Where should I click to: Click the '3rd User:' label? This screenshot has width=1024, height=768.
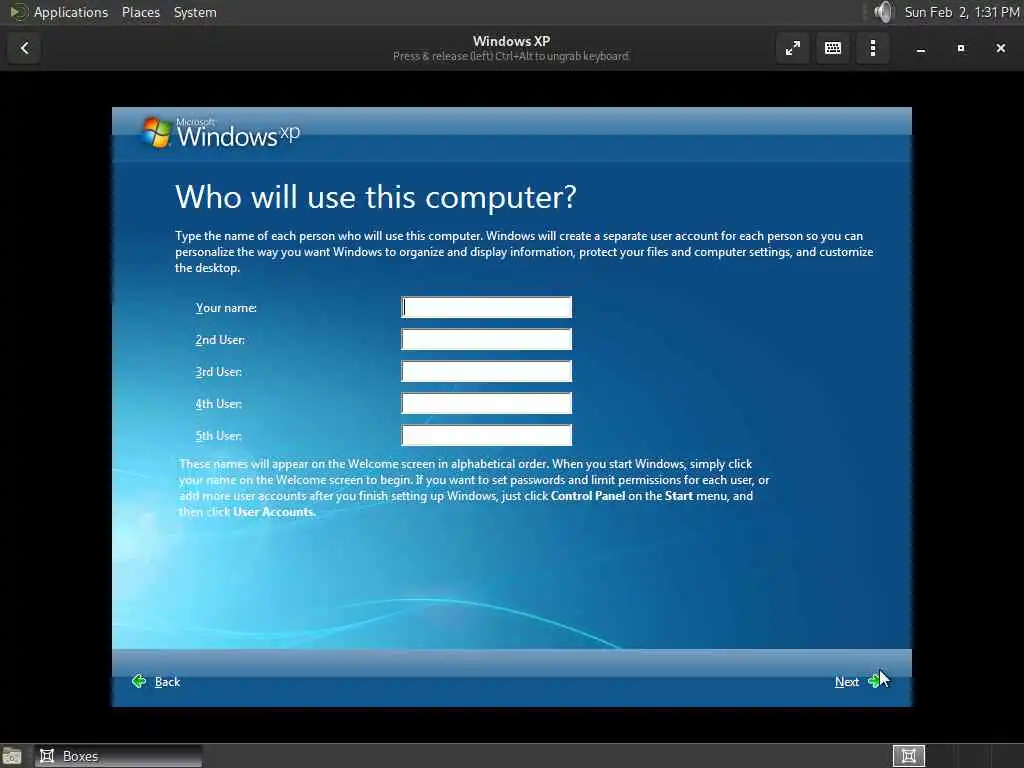pyautogui.click(x=218, y=372)
